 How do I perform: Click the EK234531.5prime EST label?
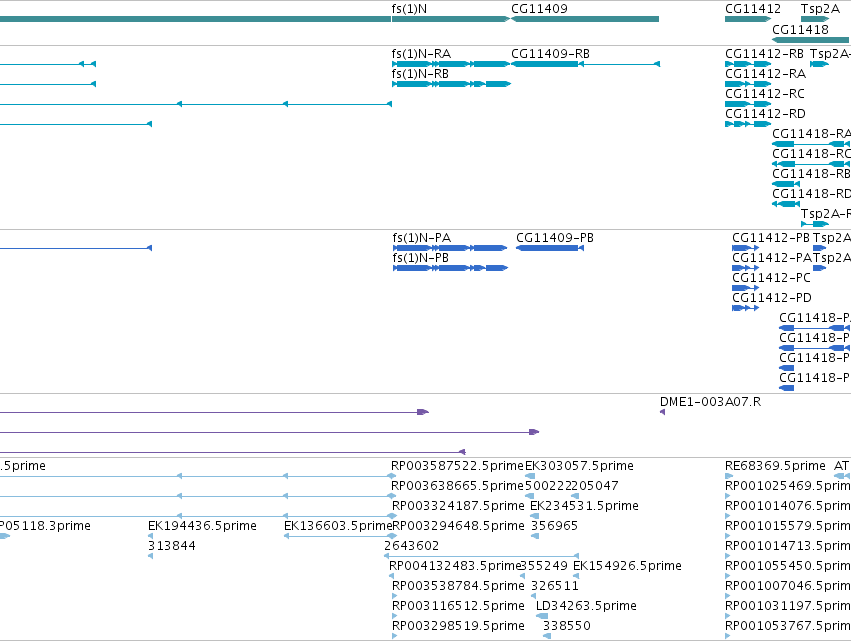click(x=584, y=506)
